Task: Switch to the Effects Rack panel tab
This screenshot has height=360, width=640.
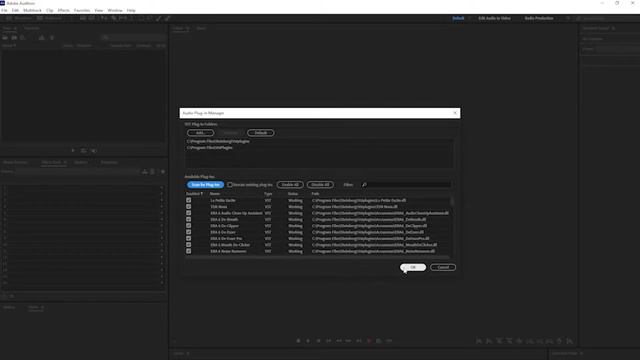Action: (51, 162)
